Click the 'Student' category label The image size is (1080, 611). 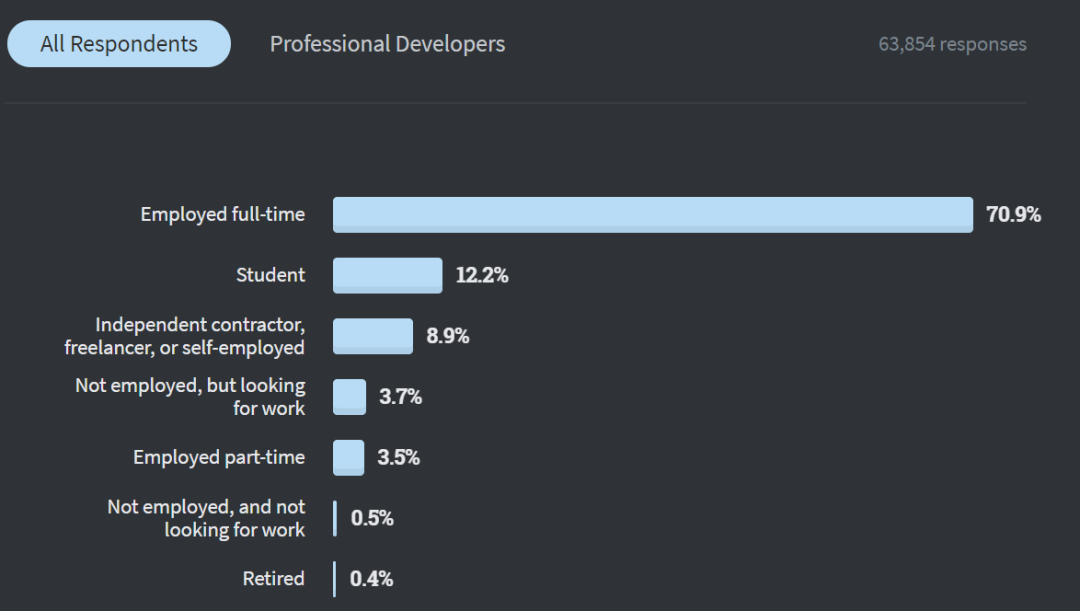pyautogui.click(x=270, y=275)
